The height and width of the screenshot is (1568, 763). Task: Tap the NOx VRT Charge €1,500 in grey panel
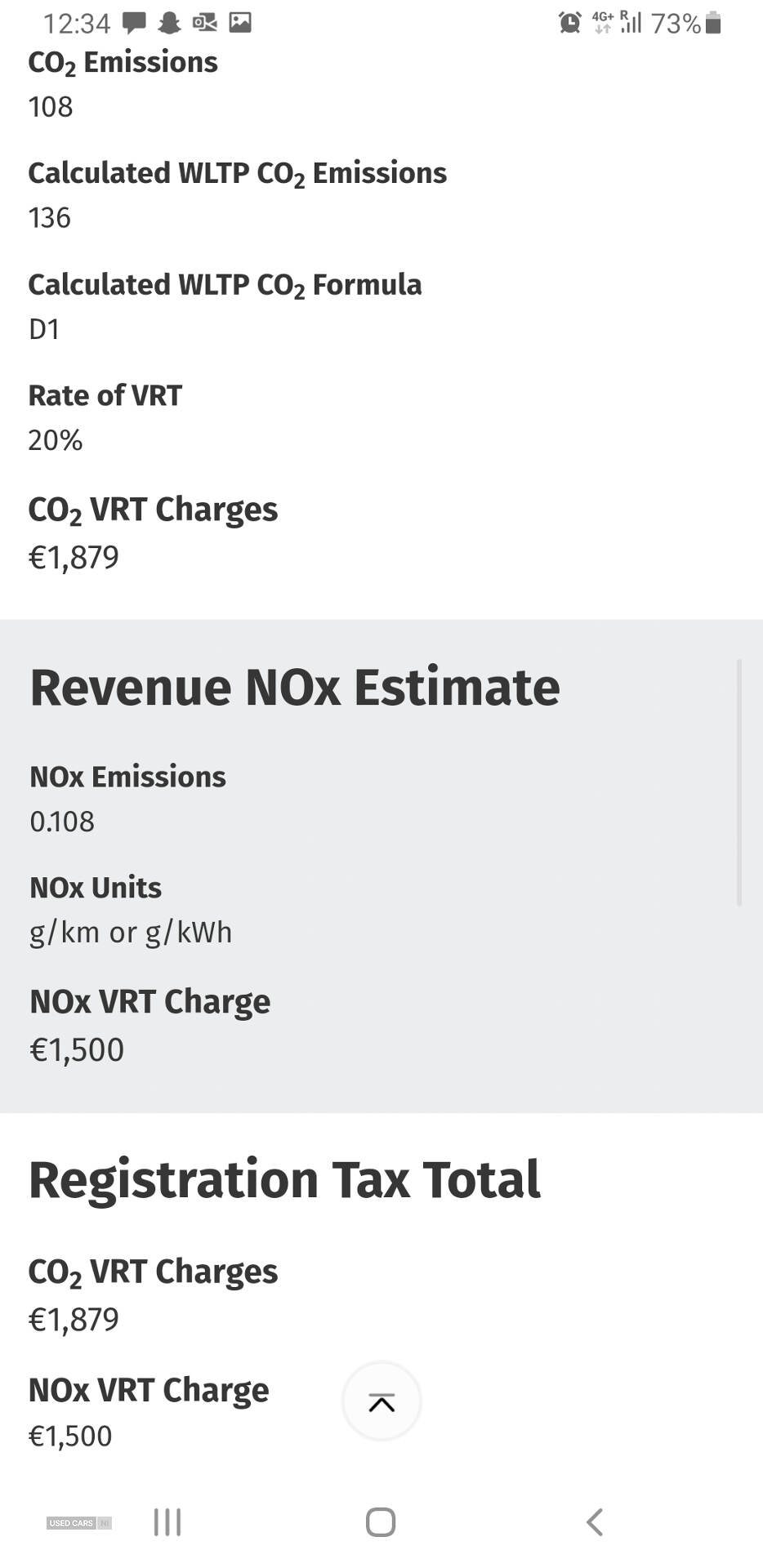(x=77, y=1050)
